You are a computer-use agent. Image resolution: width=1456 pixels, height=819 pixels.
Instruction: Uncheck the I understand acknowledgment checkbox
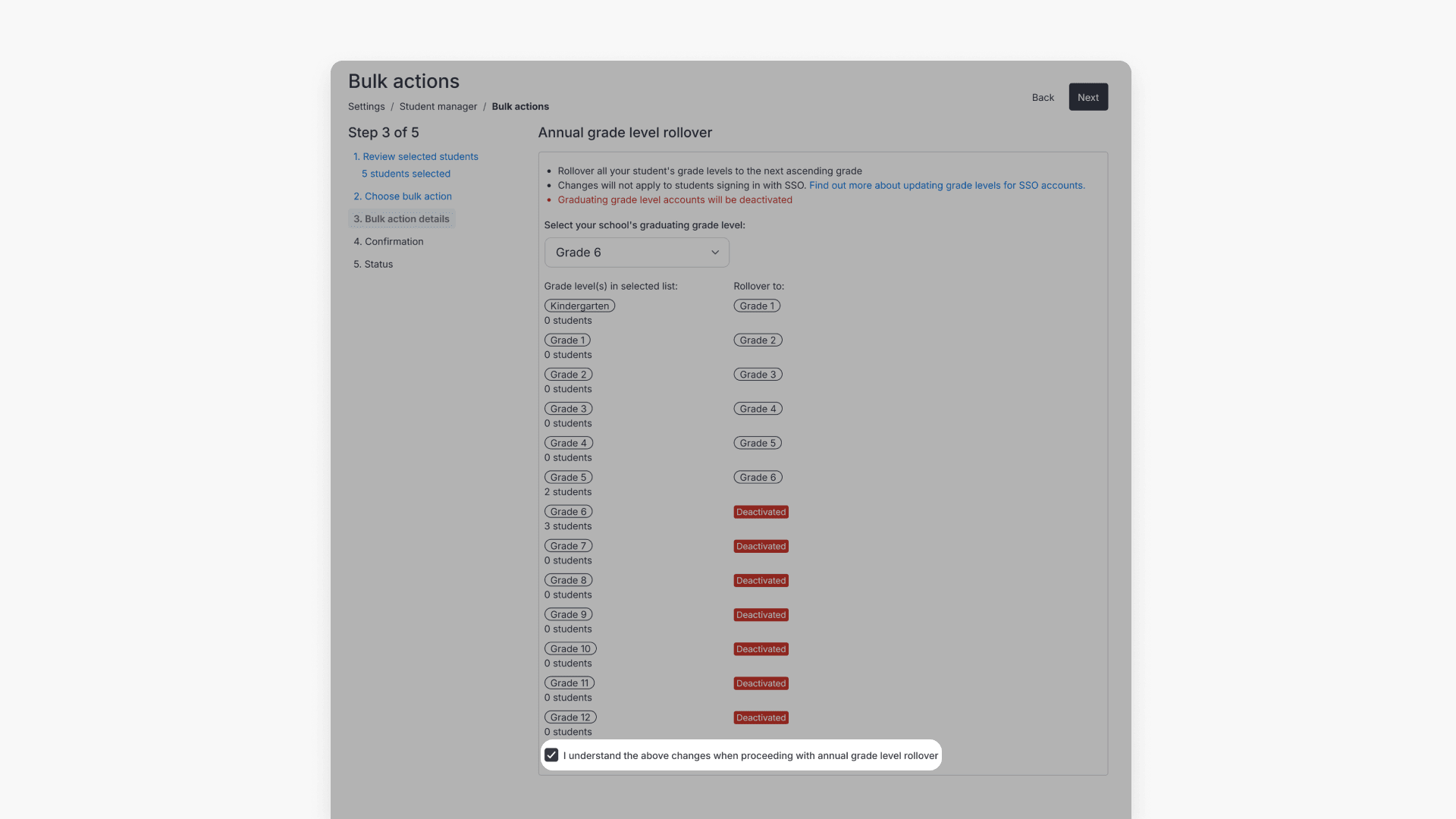(x=551, y=755)
